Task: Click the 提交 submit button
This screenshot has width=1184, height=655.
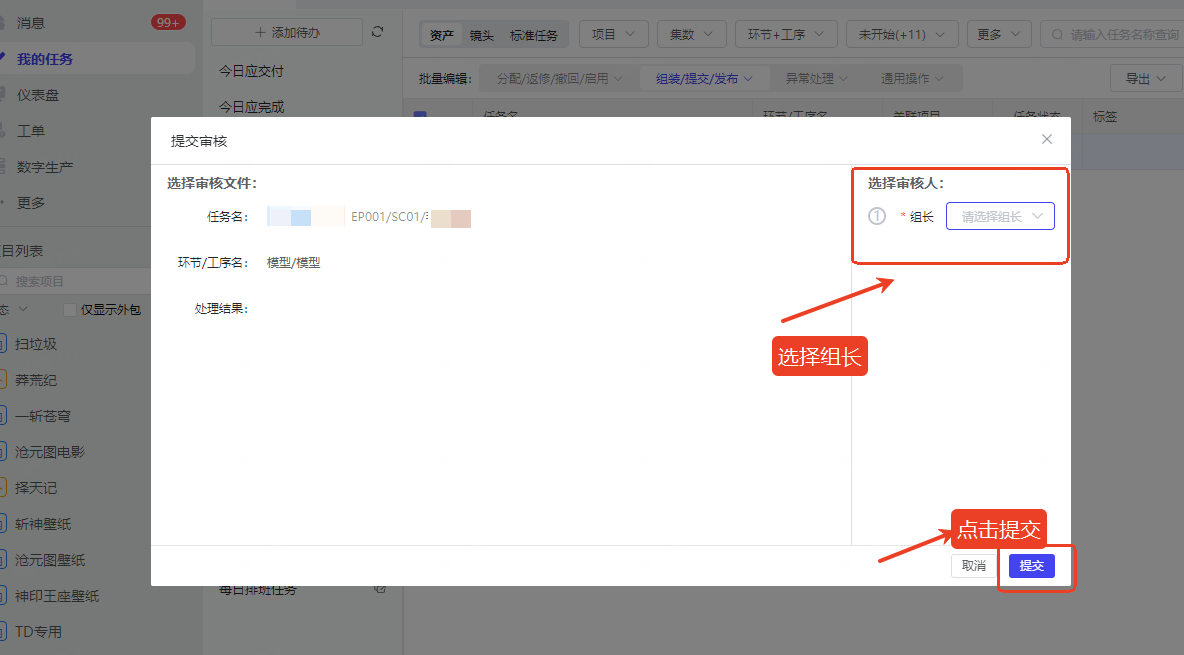Action: (1031, 566)
